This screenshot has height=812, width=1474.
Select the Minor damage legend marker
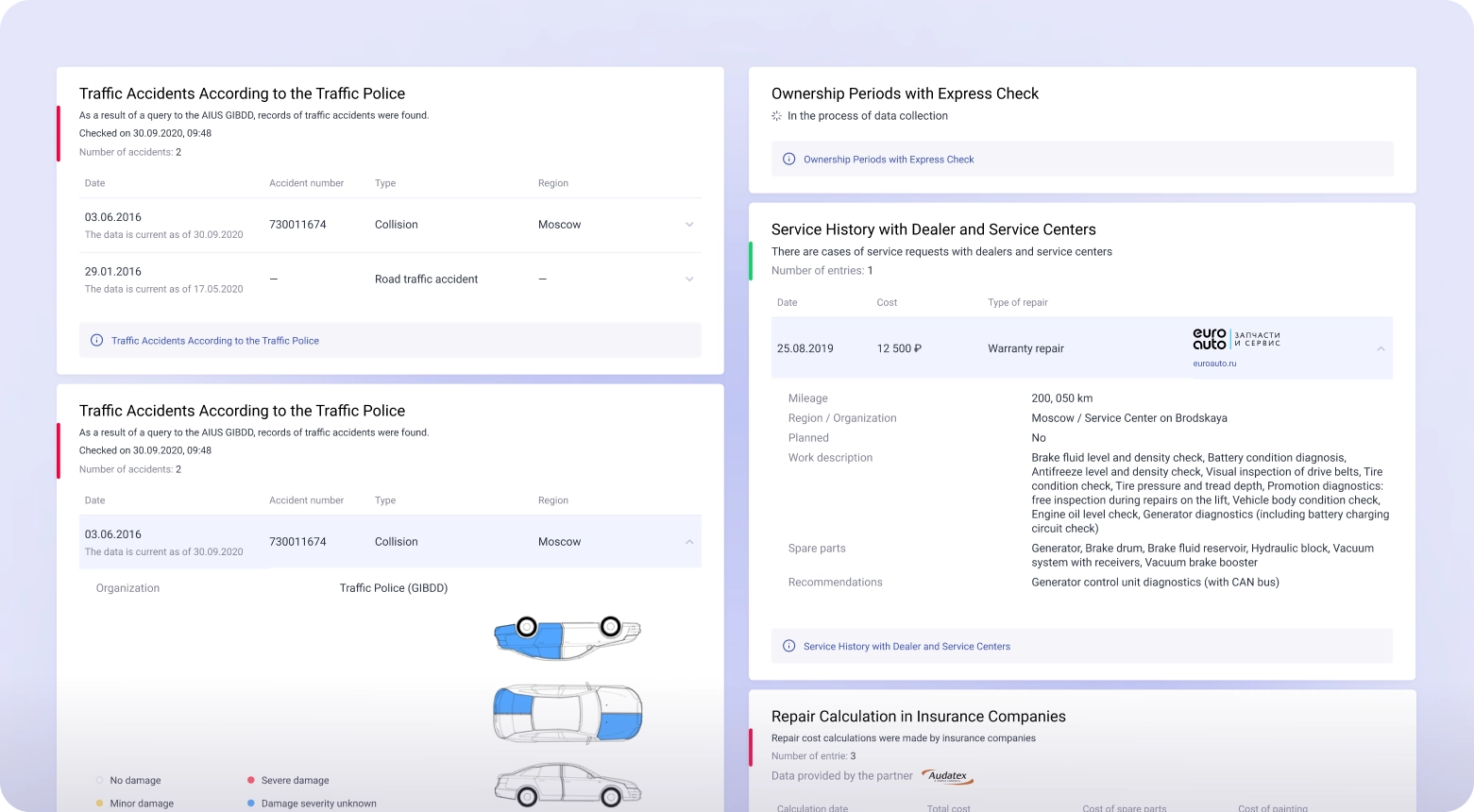click(x=99, y=803)
